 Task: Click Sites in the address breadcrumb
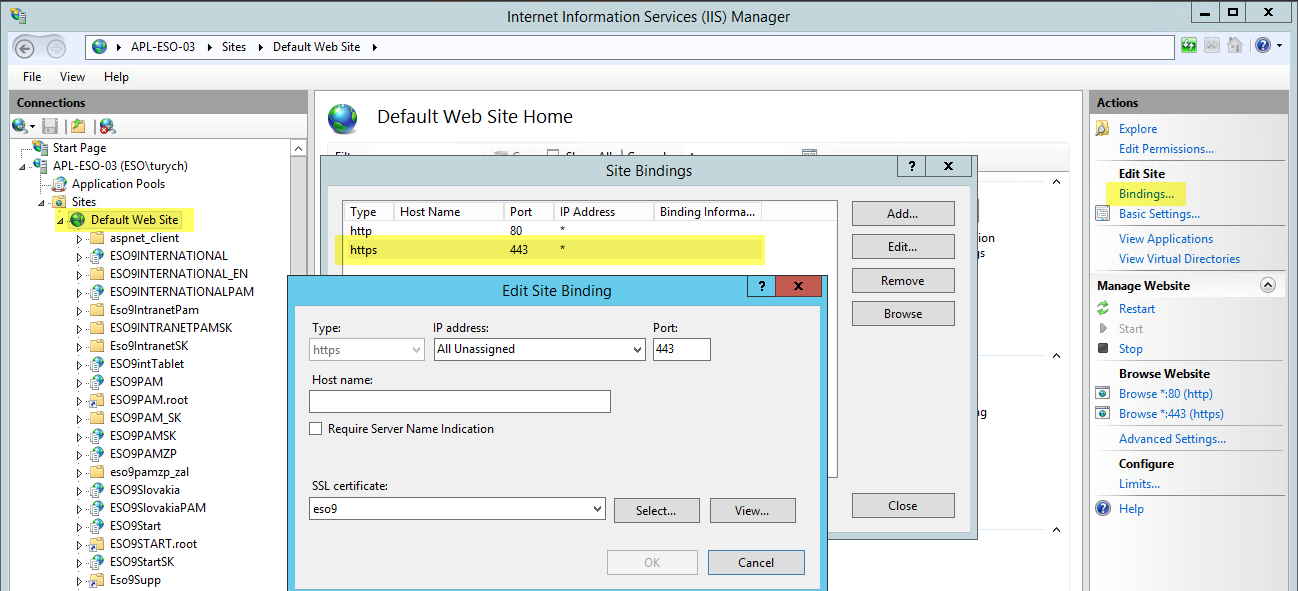click(x=234, y=47)
